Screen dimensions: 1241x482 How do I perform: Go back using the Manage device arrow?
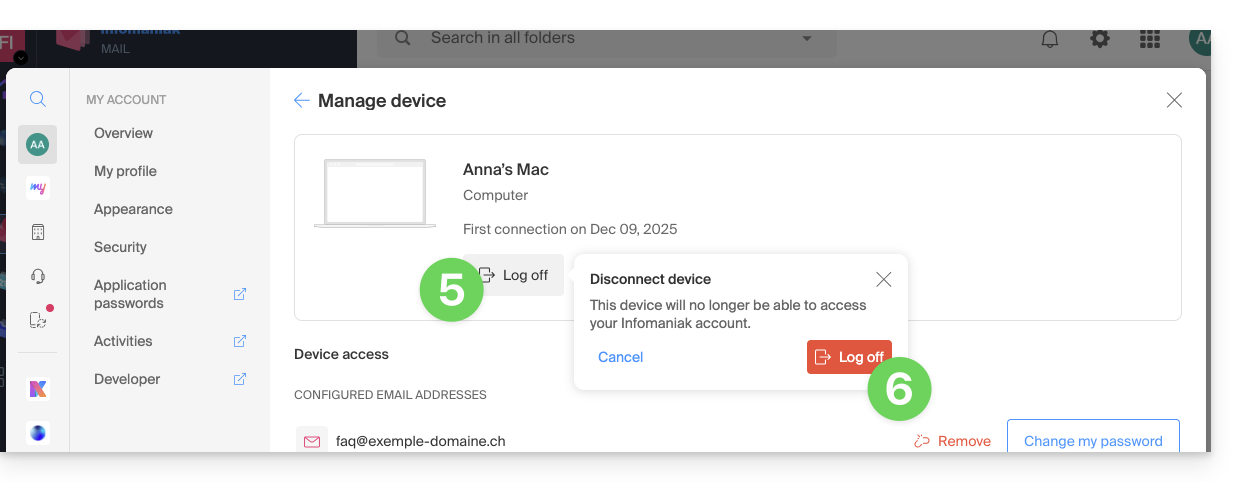[x=301, y=100]
